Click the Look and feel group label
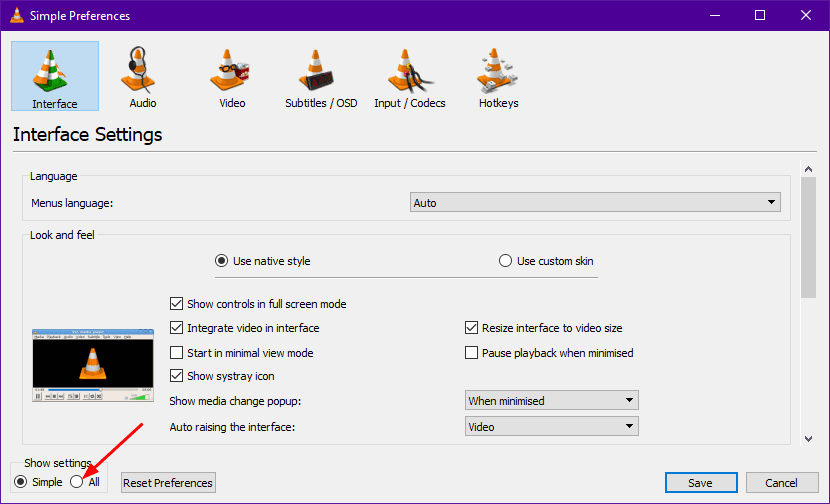This screenshot has height=504, width=830. pyautogui.click(x=62, y=235)
